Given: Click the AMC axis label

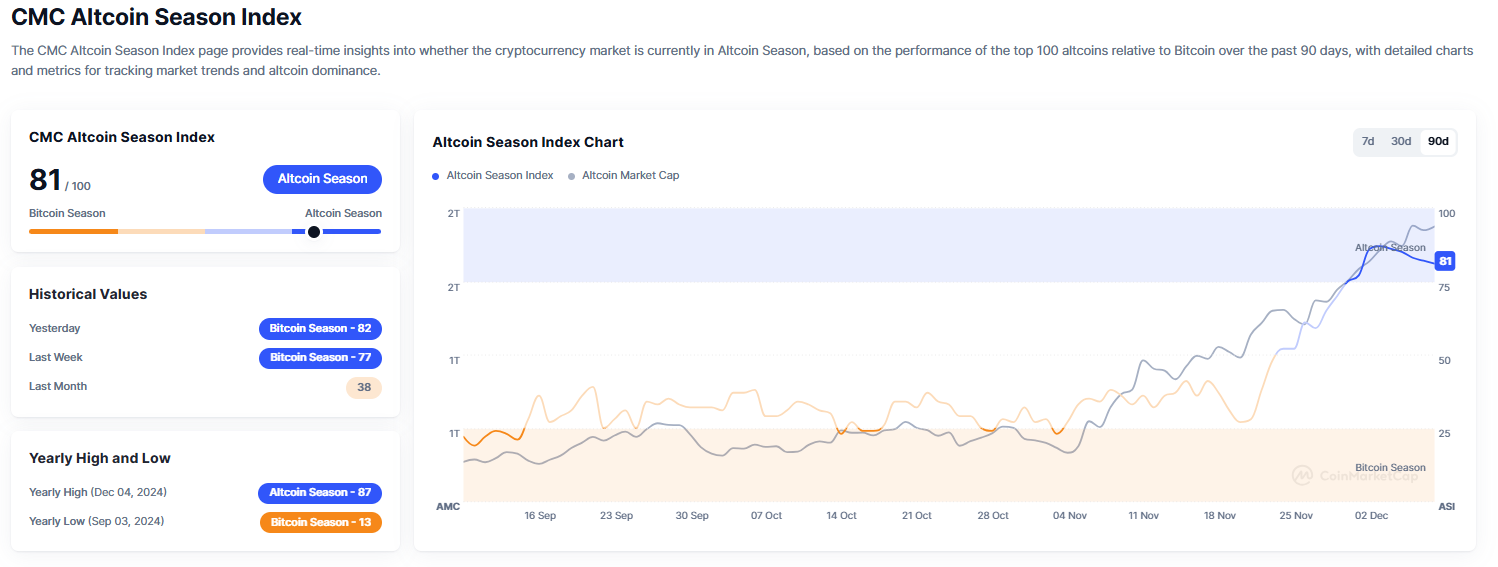Looking at the screenshot, I should (x=448, y=507).
